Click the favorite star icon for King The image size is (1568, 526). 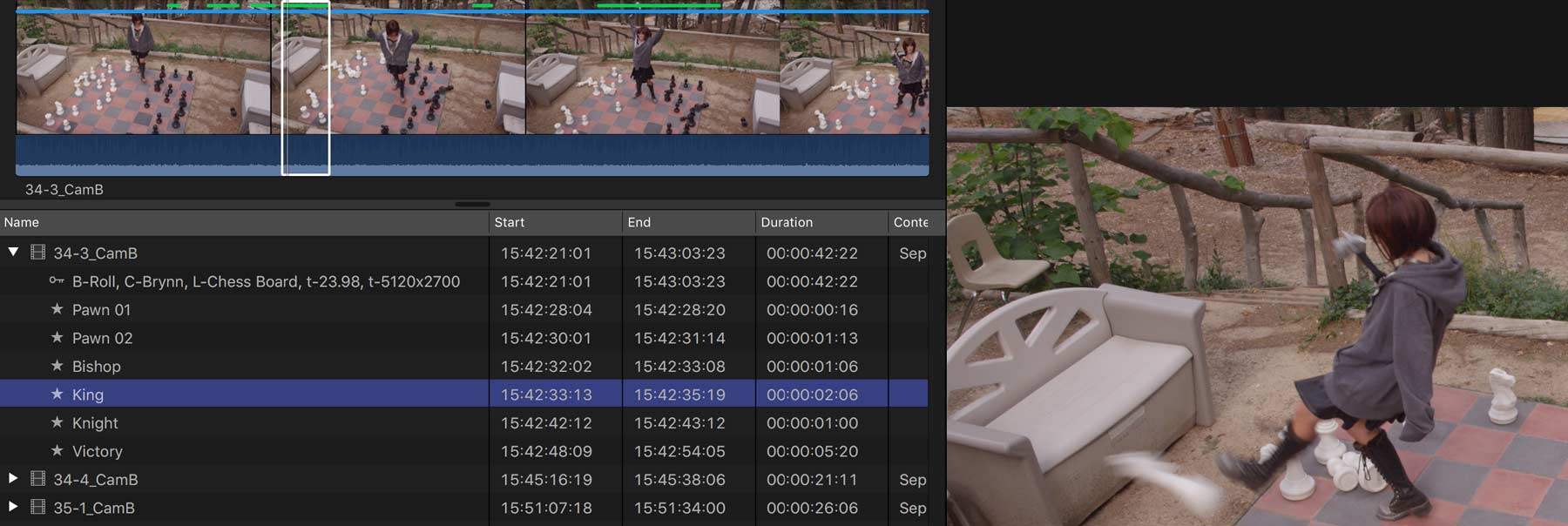tap(57, 394)
